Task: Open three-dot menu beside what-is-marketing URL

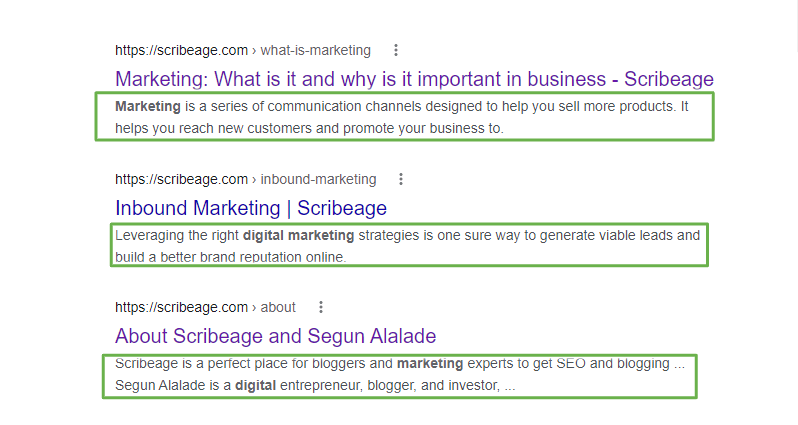Action: pyautogui.click(x=395, y=50)
